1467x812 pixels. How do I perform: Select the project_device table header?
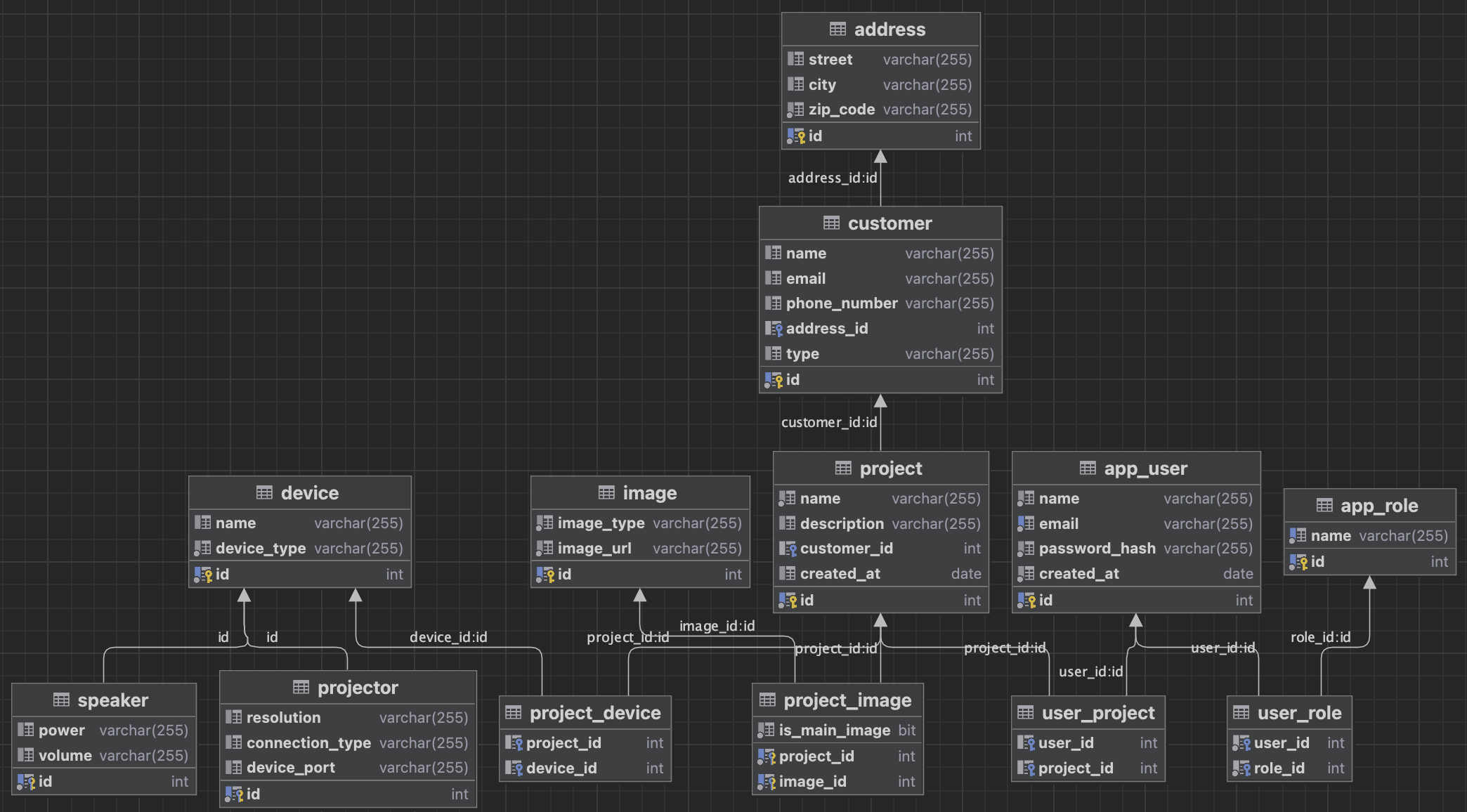[x=594, y=713]
